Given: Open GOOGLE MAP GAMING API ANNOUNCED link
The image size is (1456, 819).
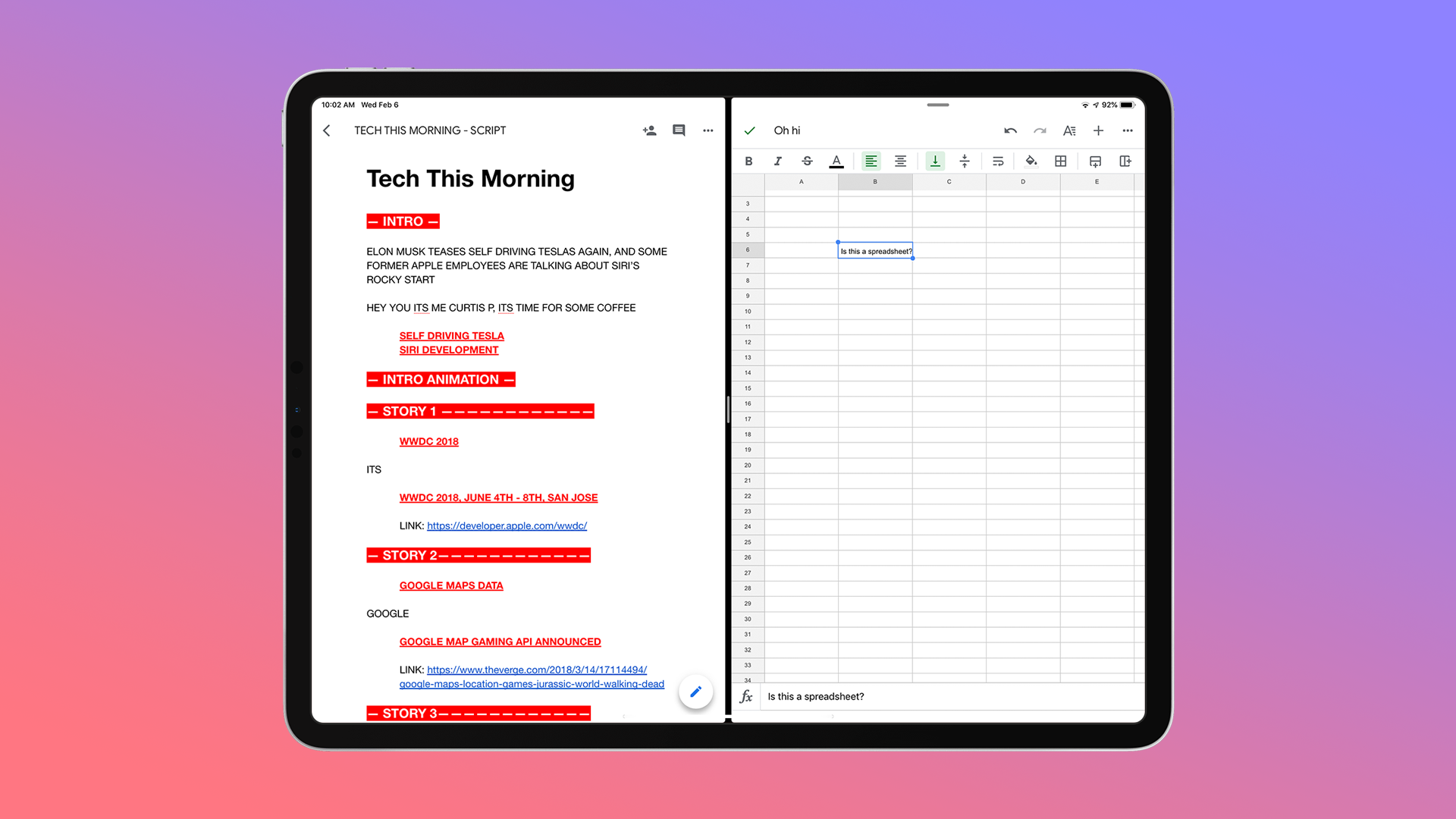Looking at the screenshot, I should 500,642.
